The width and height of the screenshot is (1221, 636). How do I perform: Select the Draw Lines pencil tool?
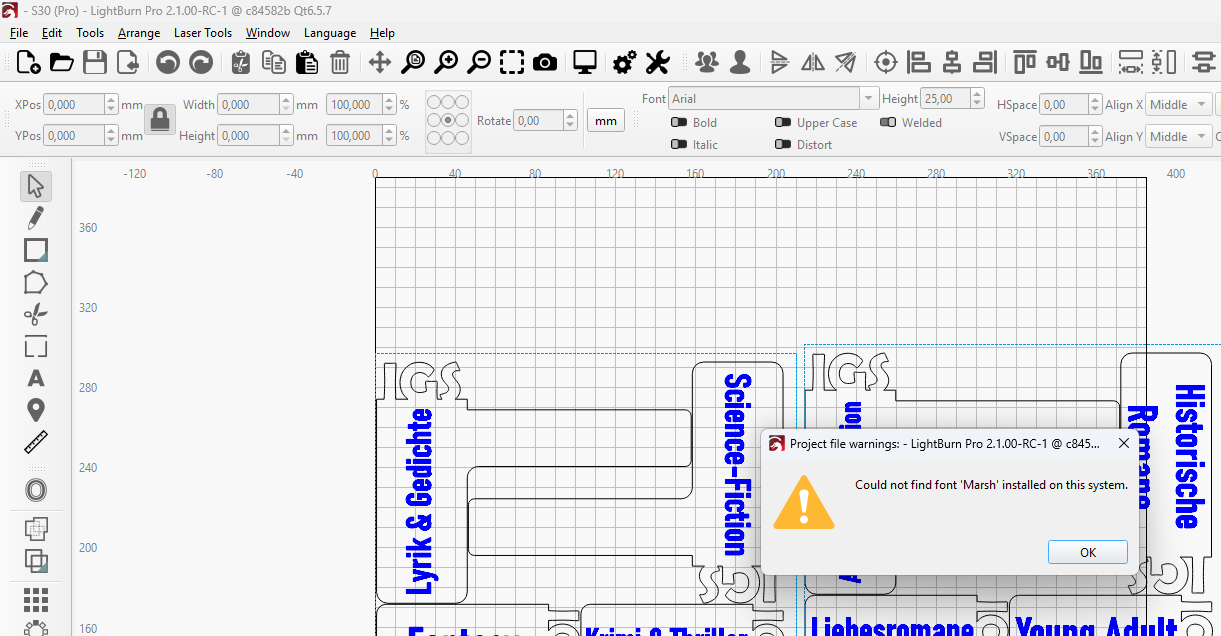(36, 218)
